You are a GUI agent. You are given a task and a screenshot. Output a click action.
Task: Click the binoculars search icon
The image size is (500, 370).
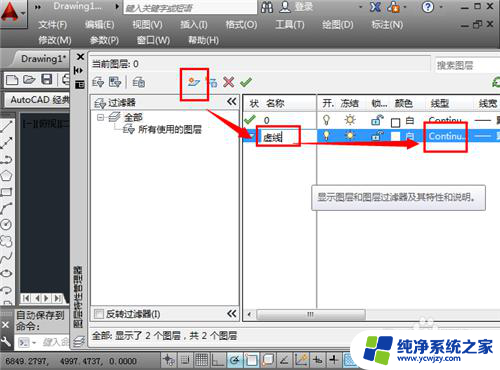267,7
